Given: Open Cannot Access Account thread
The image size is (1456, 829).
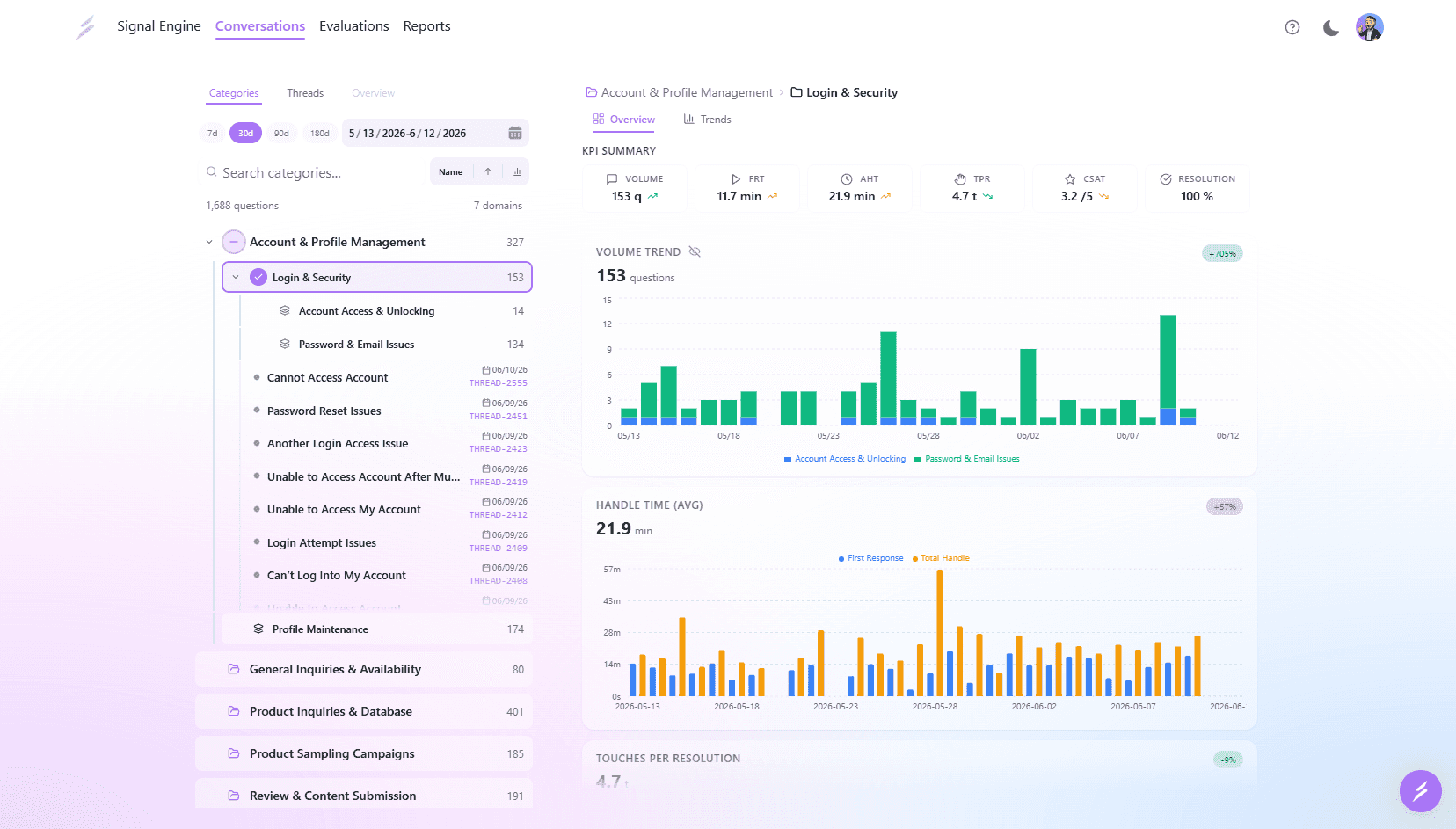Looking at the screenshot, I should (327, 377).
